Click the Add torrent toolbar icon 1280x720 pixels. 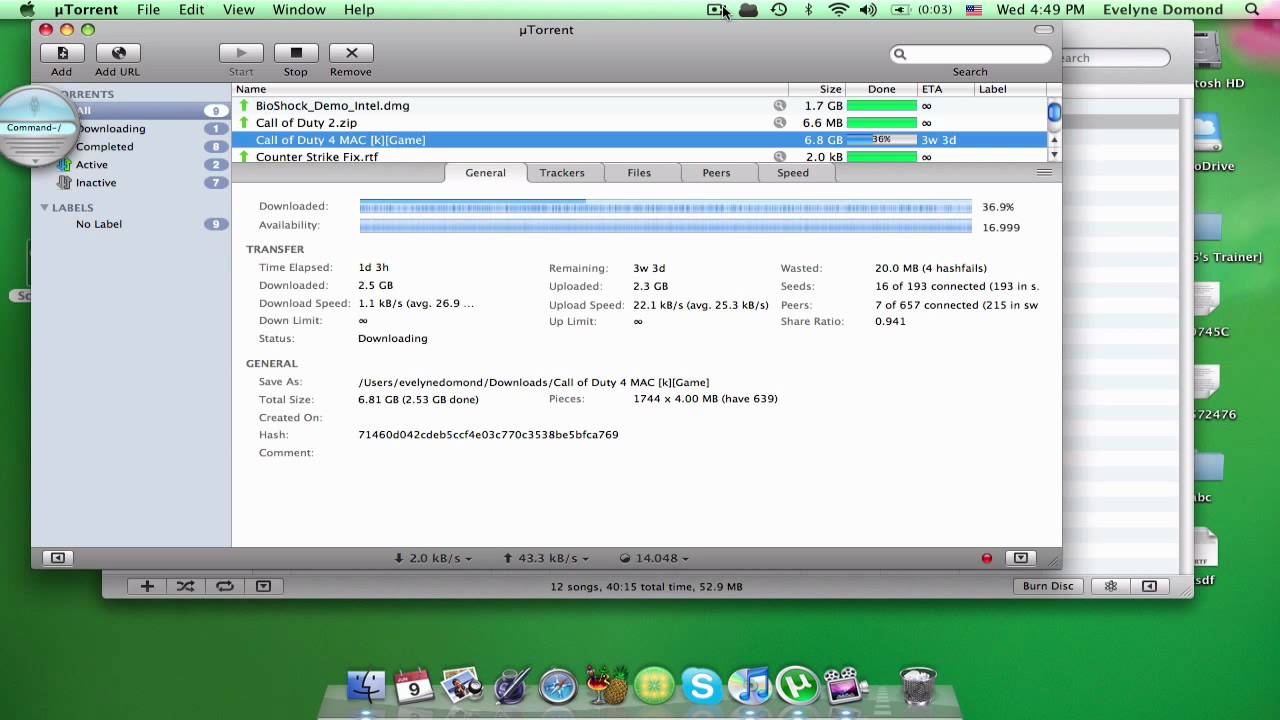coord(62,53)
